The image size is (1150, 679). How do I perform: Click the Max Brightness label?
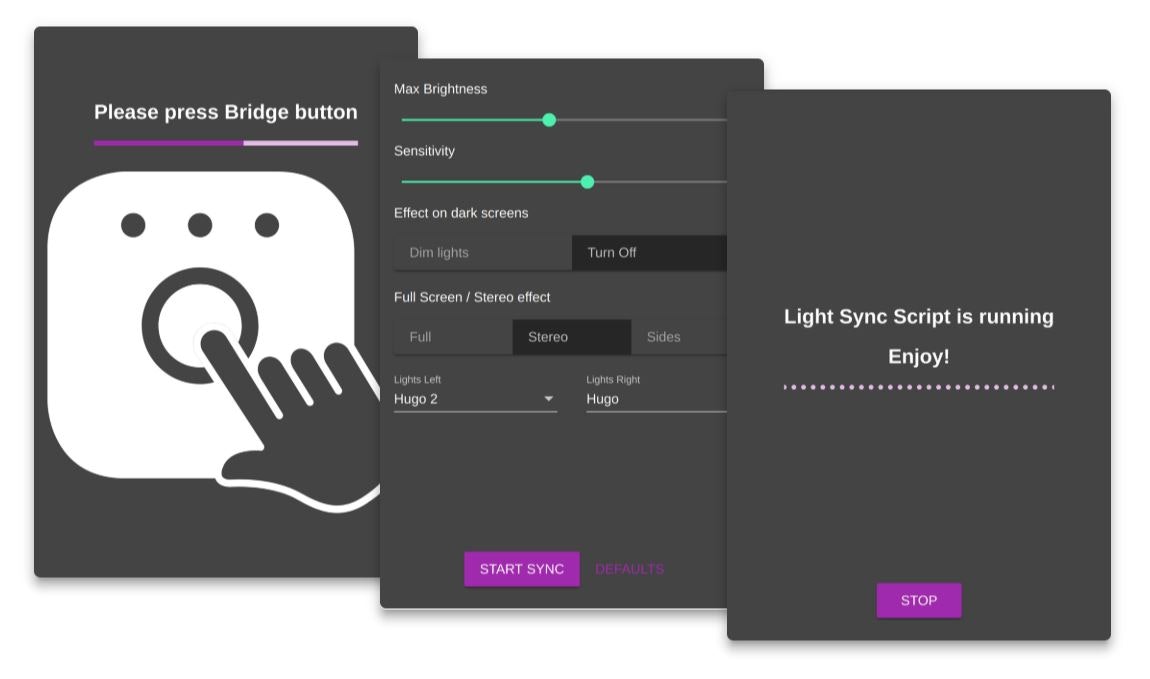click(440, 89)
